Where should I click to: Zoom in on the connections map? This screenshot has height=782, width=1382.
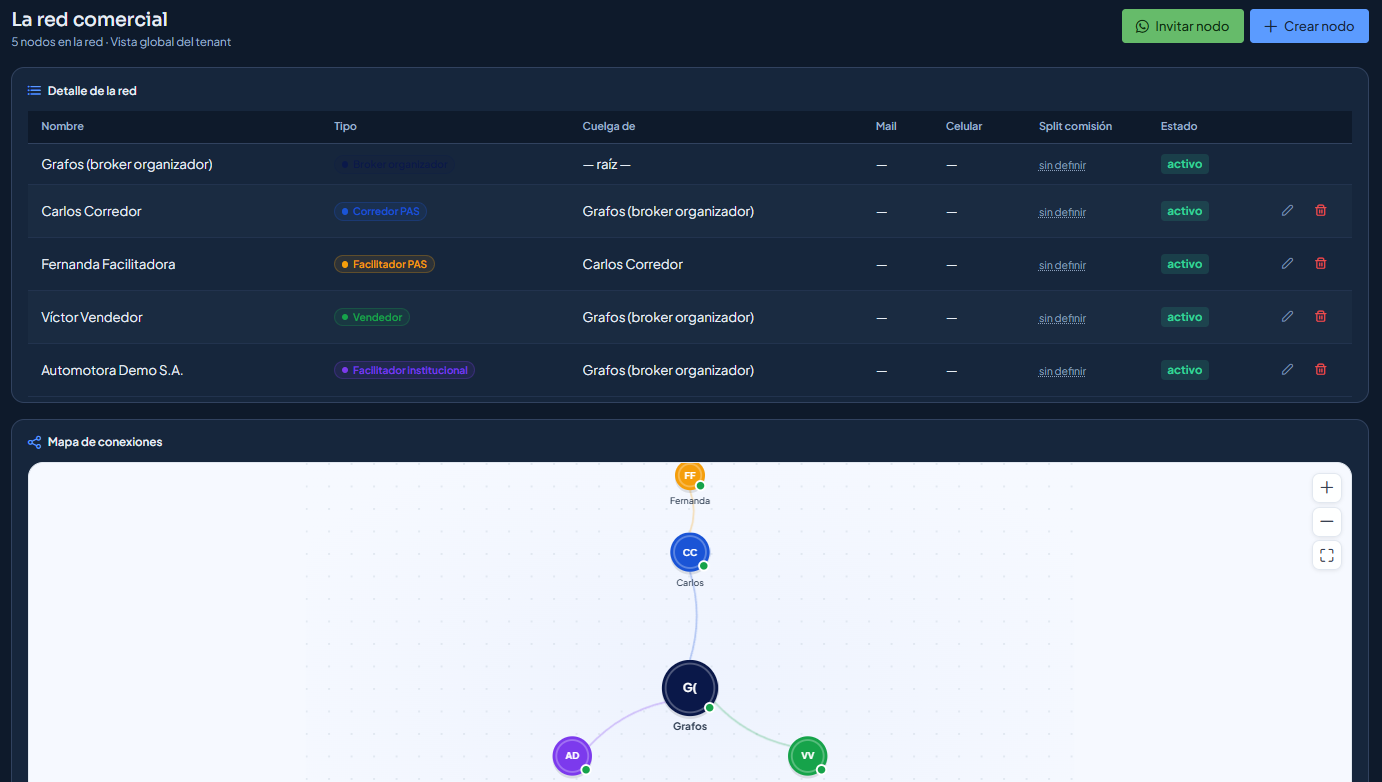tap(1327, 488)
